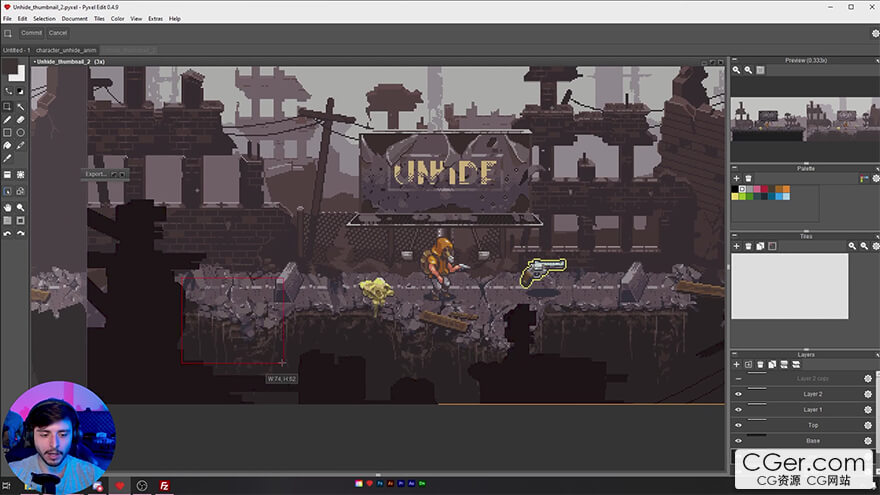Screen dimensions: 880x495
Task: Hide the Top layer
Action: coord(738,425)
